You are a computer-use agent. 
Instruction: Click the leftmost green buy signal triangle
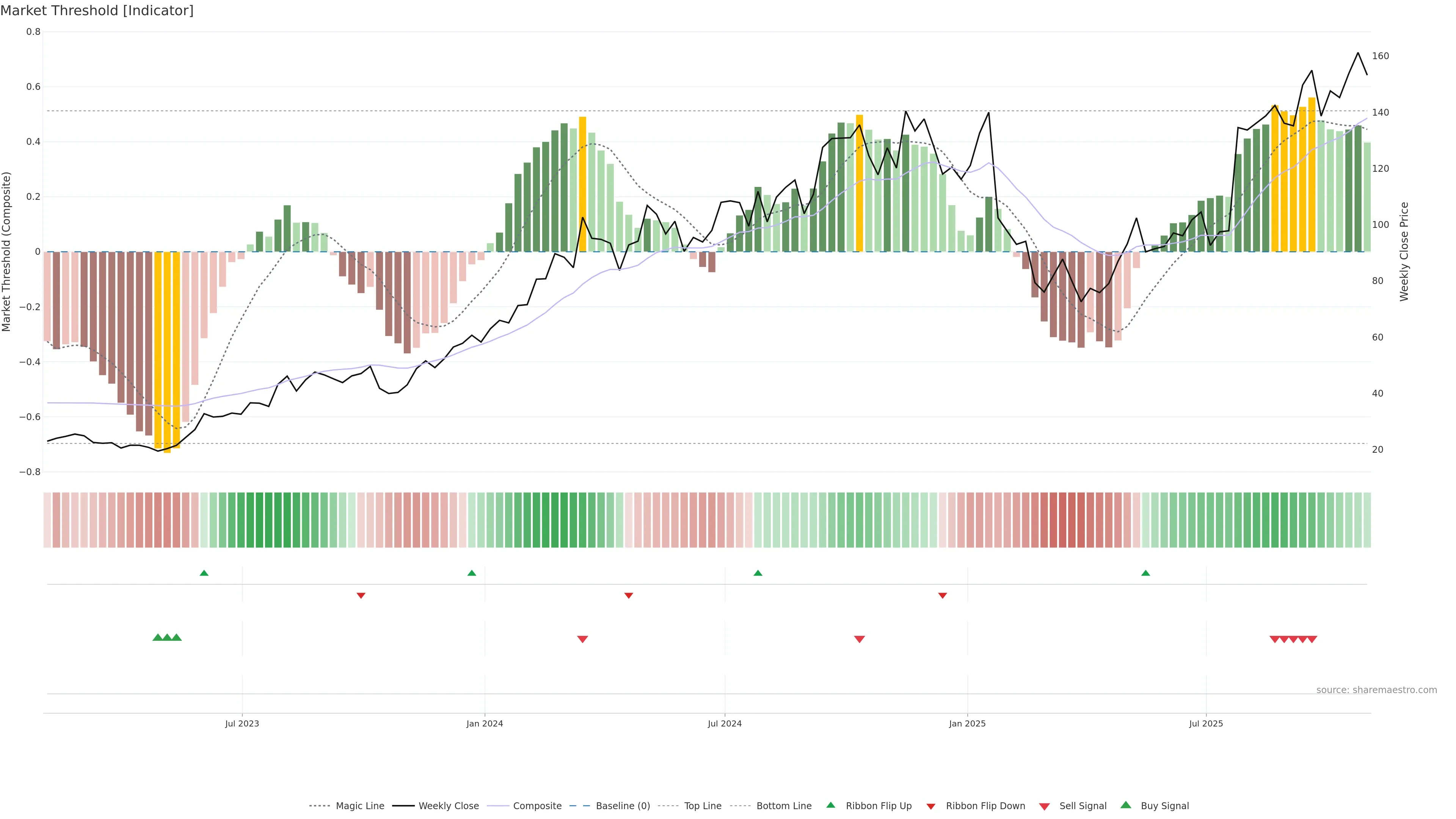158,637
